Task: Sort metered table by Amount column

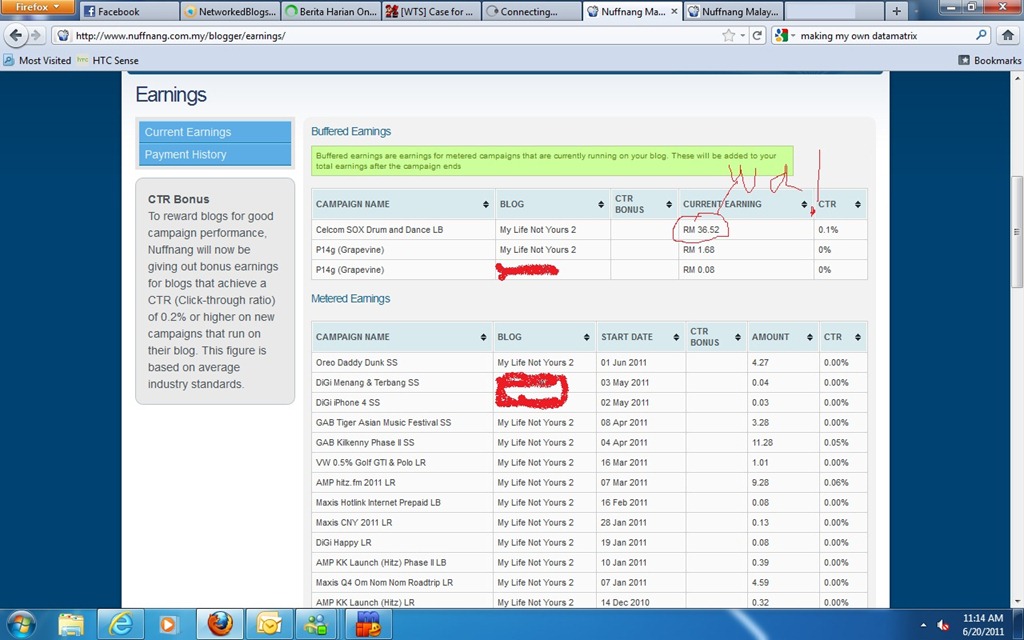Action: [x=782, y=337]
